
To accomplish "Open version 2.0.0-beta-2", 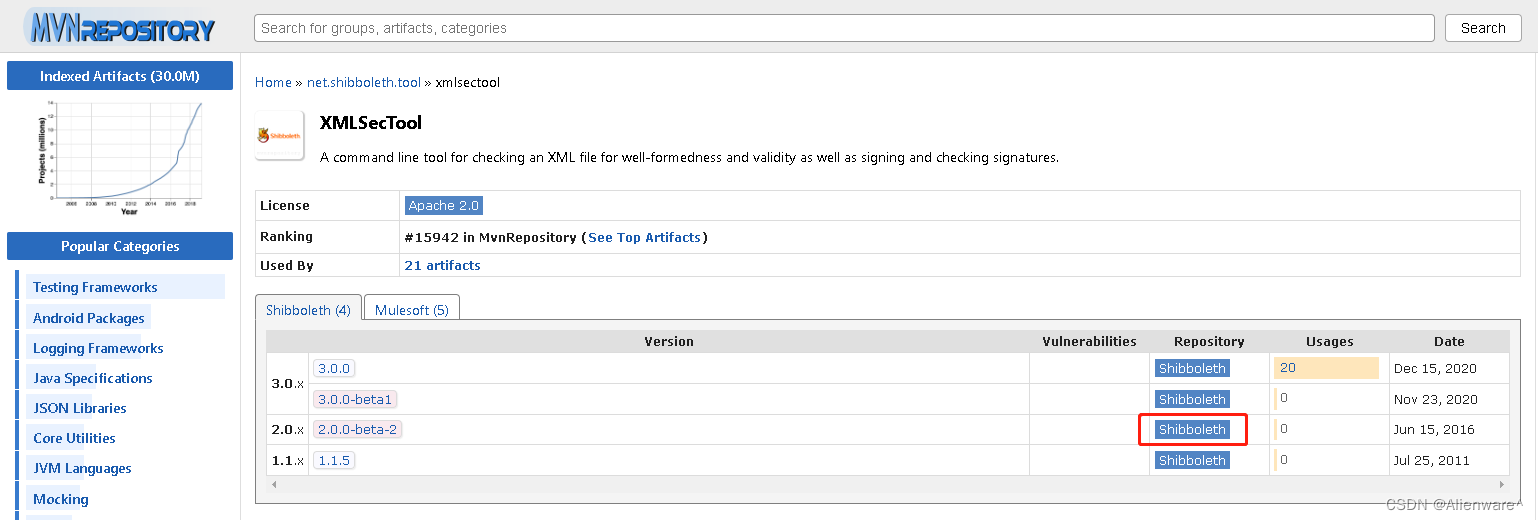I will tap(358, 429).
